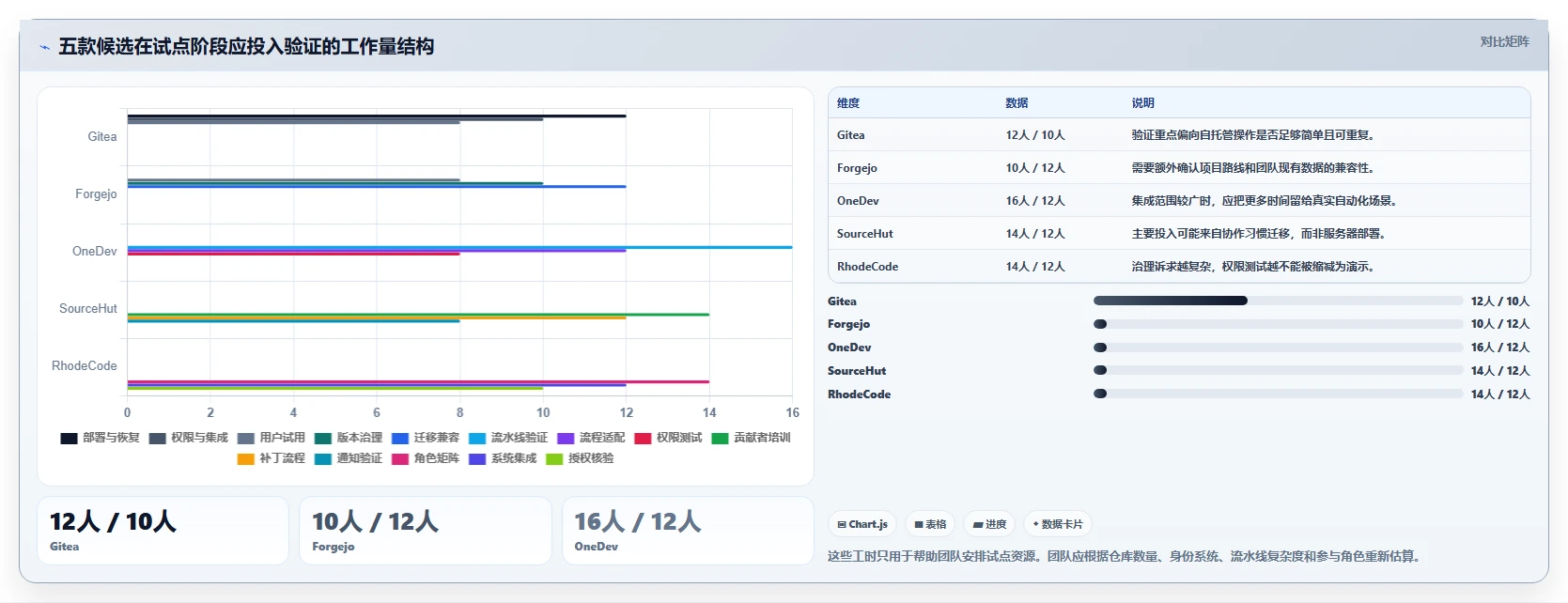Click the RhodeCode label in the progress list
1568x603 pixels.
(860, 394)
